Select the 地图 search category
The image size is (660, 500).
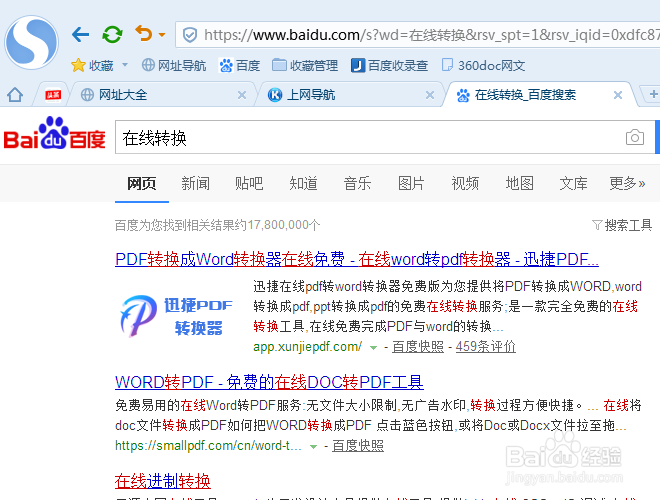coord(519,183)
